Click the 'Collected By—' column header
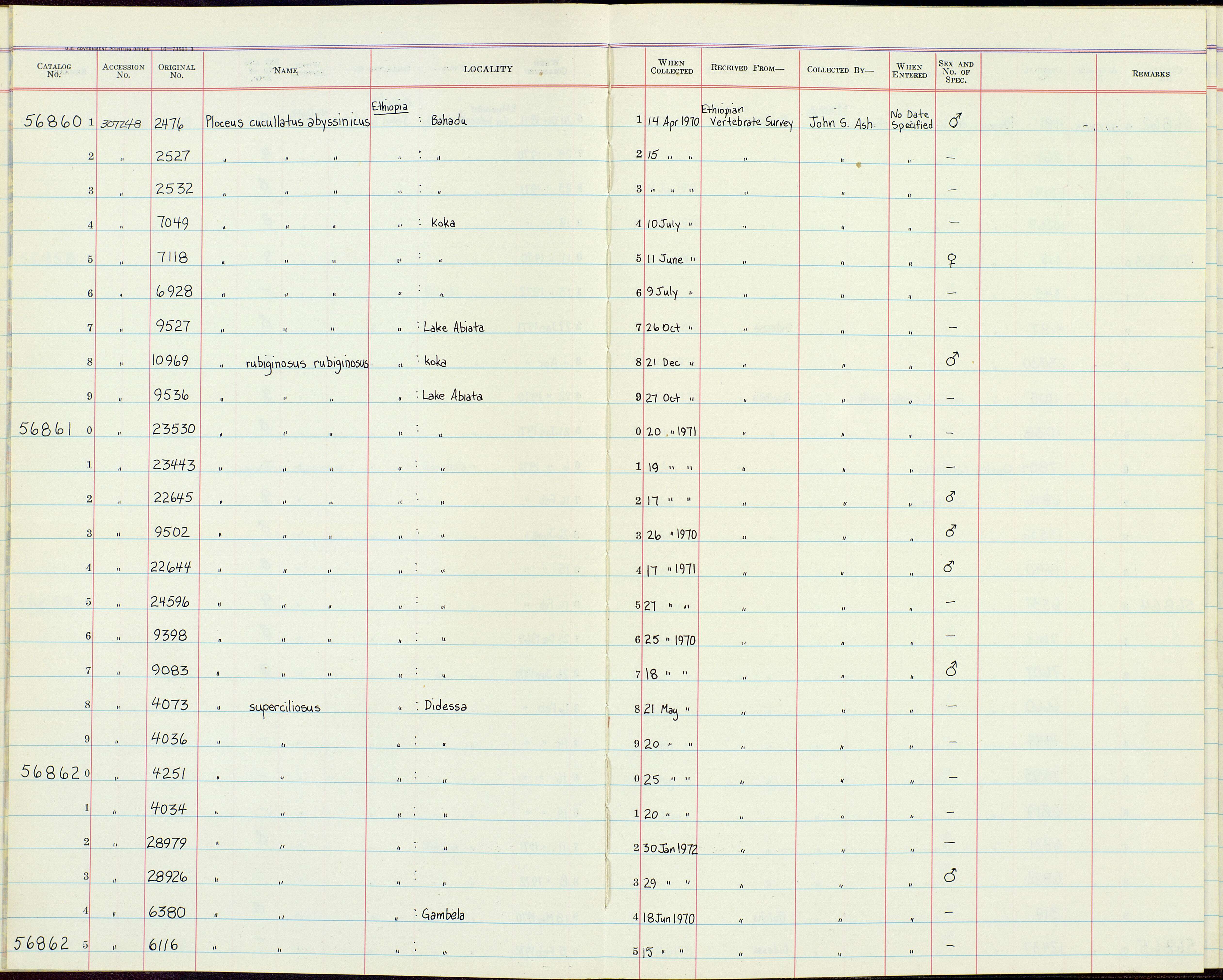 point(840,70)
